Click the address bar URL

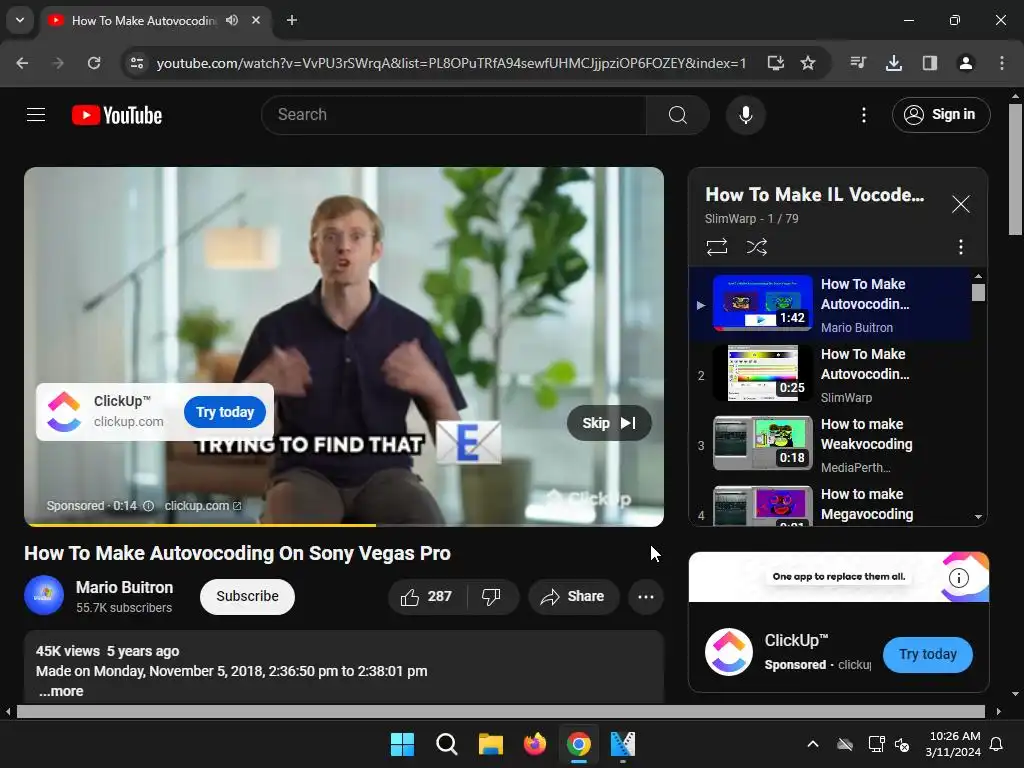[451, 63]
